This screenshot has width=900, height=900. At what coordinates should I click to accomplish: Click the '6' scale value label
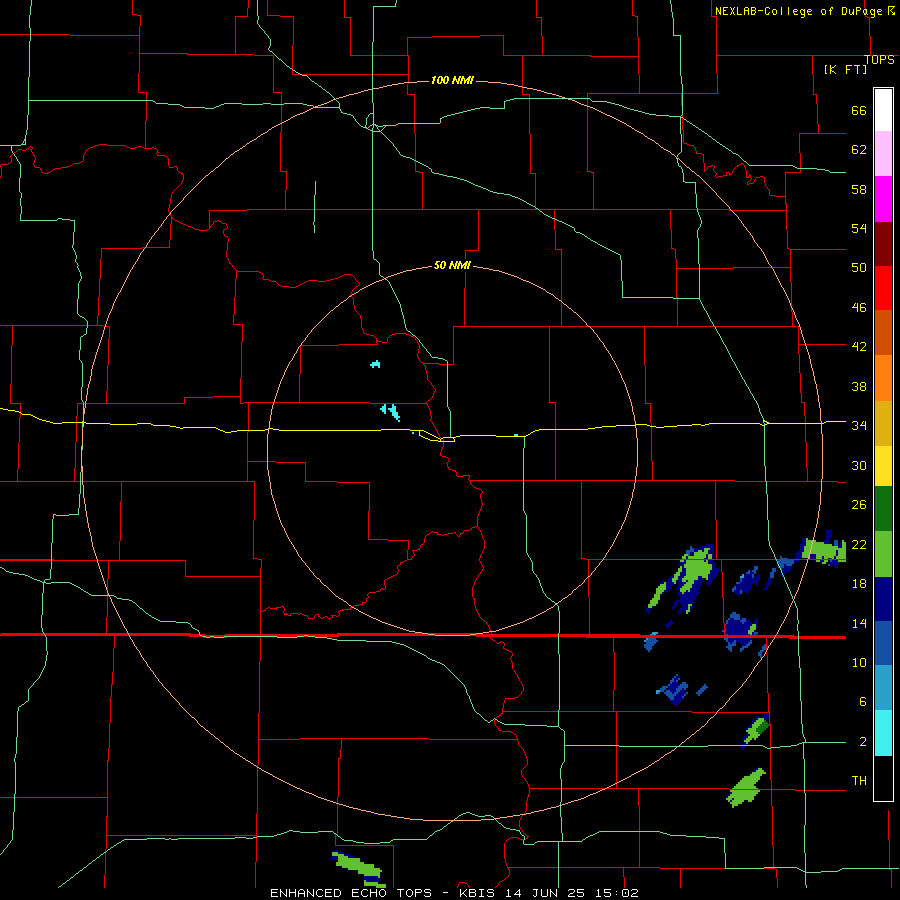(x=862, y=701)
